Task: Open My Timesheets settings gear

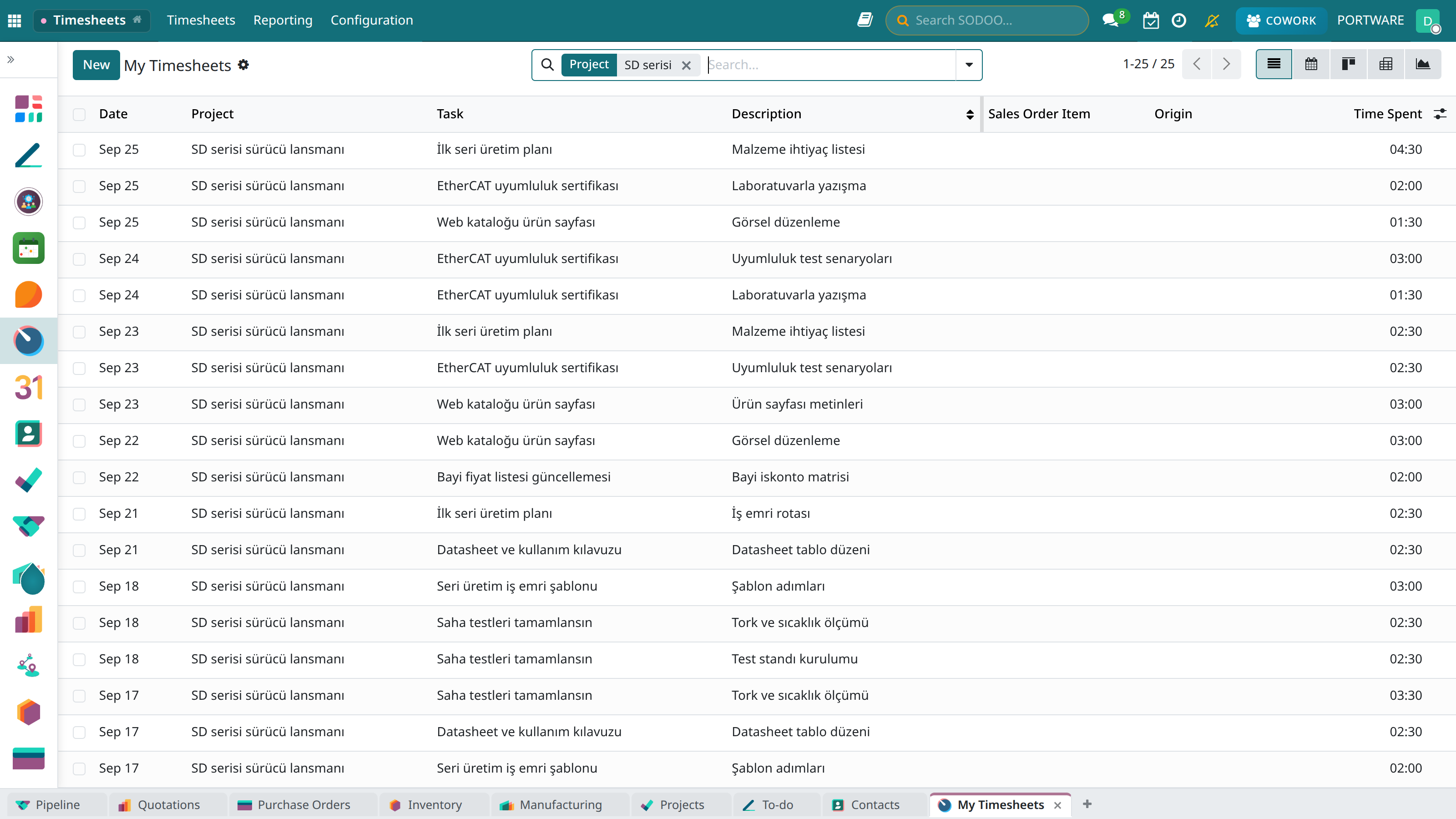Action: click(243, 65)
